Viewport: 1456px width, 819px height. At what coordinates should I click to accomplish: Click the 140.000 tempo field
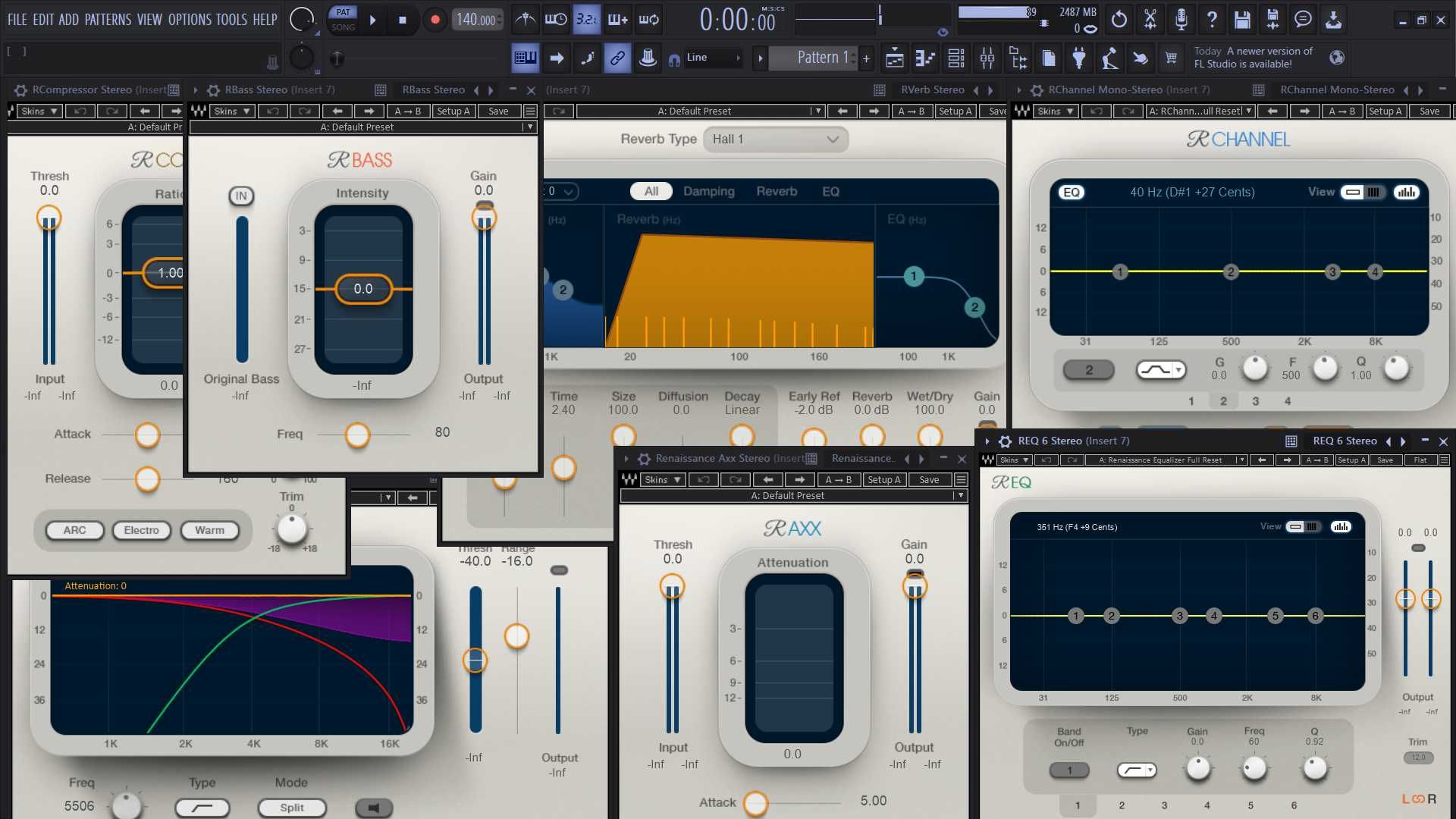tap(476, 20)
